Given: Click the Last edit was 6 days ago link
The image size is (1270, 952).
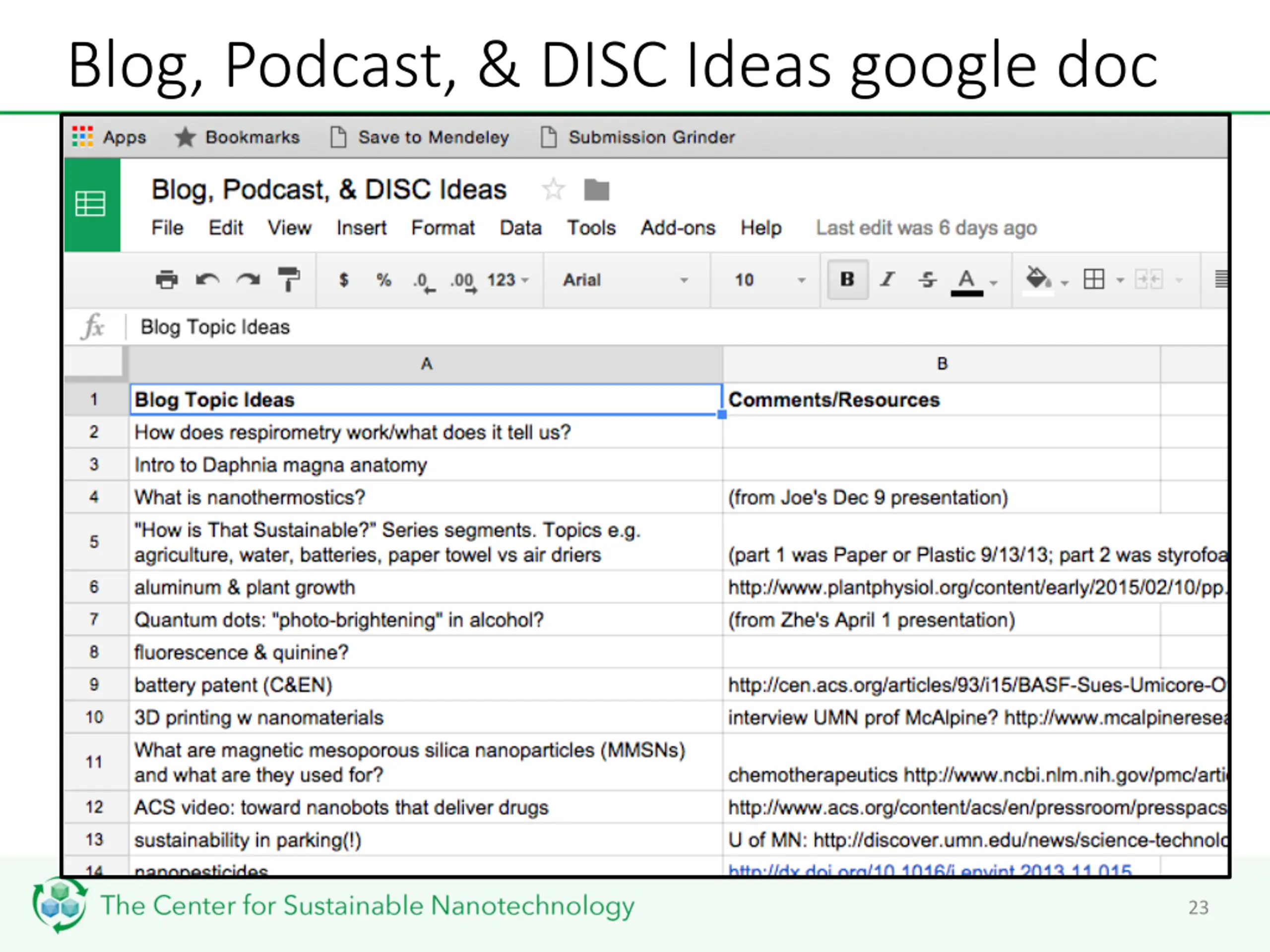Looking at the screenshot, I should click(x=927, y=228).
